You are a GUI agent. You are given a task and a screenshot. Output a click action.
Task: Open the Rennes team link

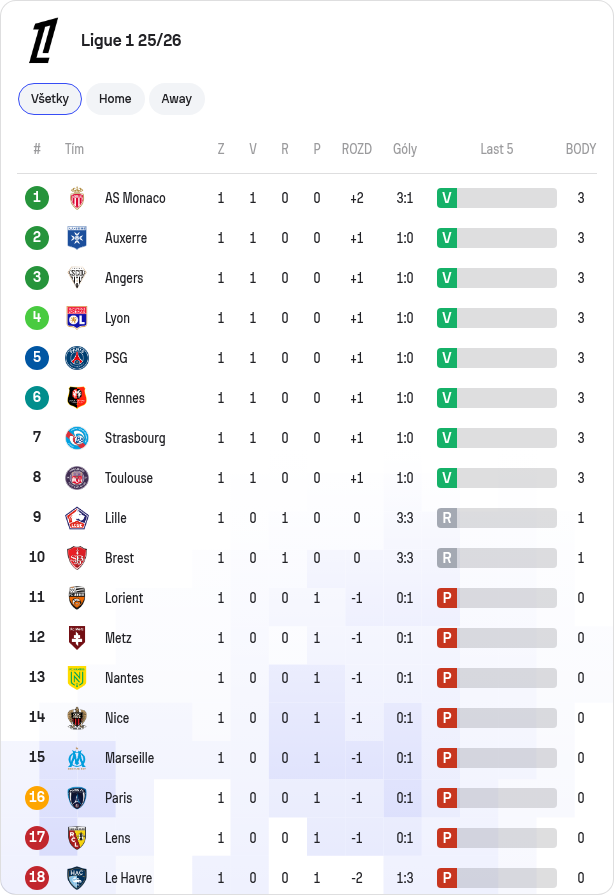(x=124, y=398)
